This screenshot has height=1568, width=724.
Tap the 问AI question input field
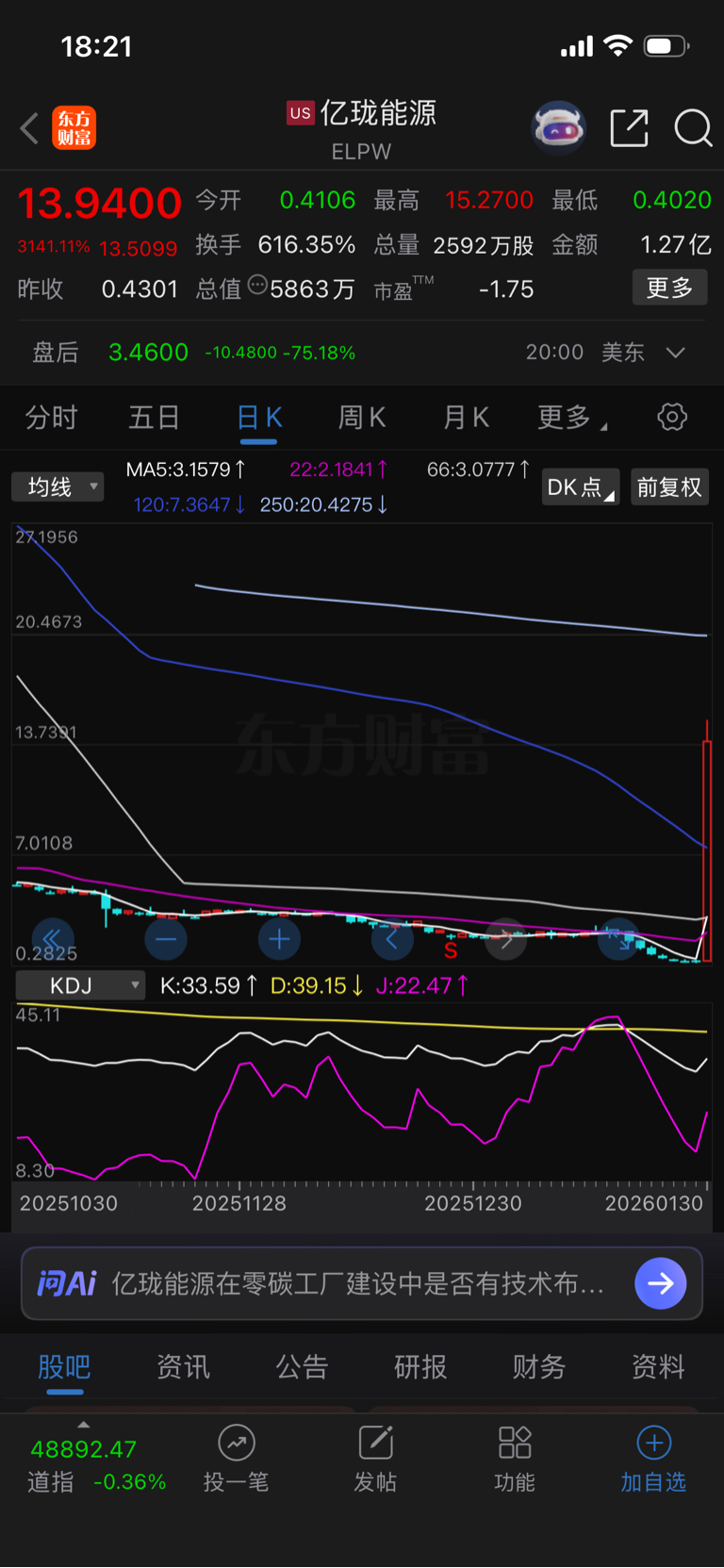point(362,1283)
